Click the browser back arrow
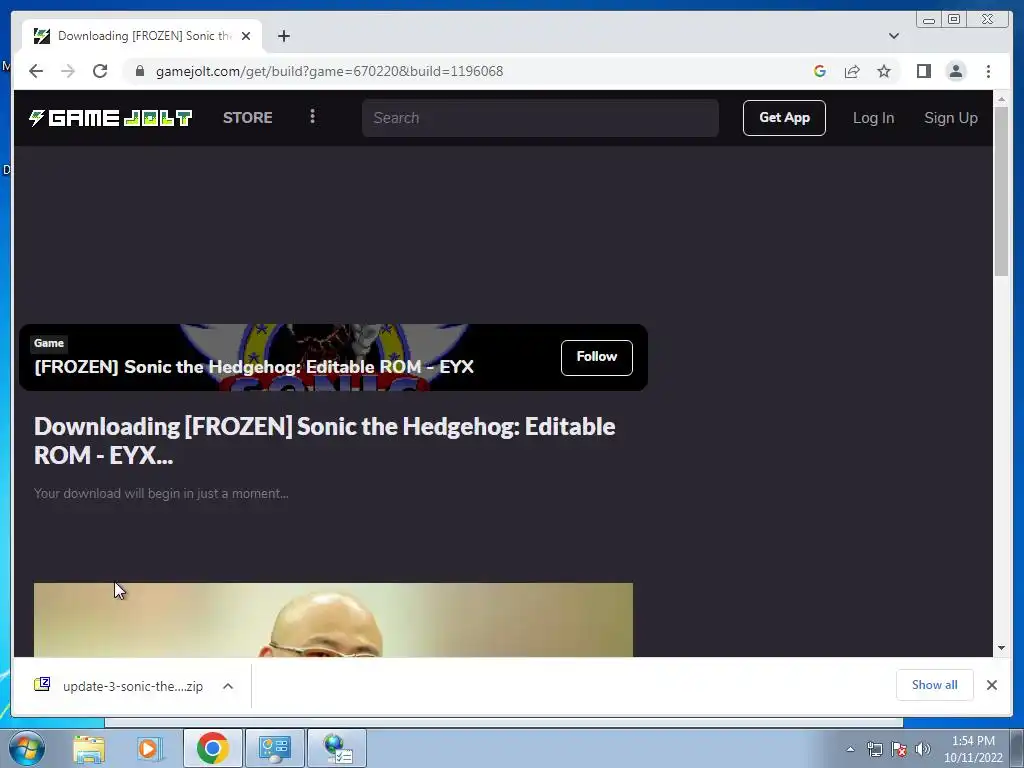The width and height of the screenshot is (1024, 768). [x=36, y=71]
